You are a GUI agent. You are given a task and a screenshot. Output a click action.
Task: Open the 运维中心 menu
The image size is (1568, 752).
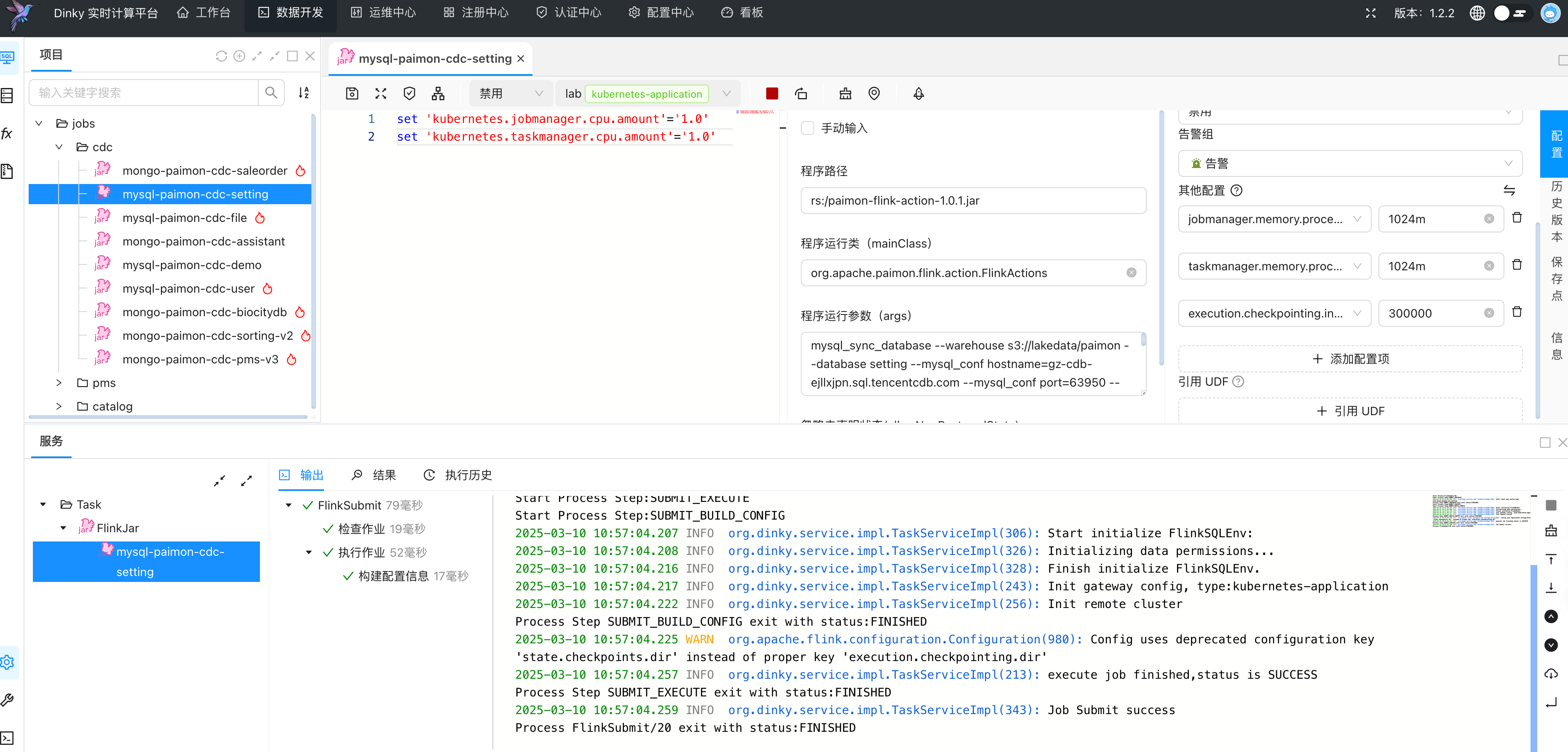pyautogui.click(x=383, y=13)
